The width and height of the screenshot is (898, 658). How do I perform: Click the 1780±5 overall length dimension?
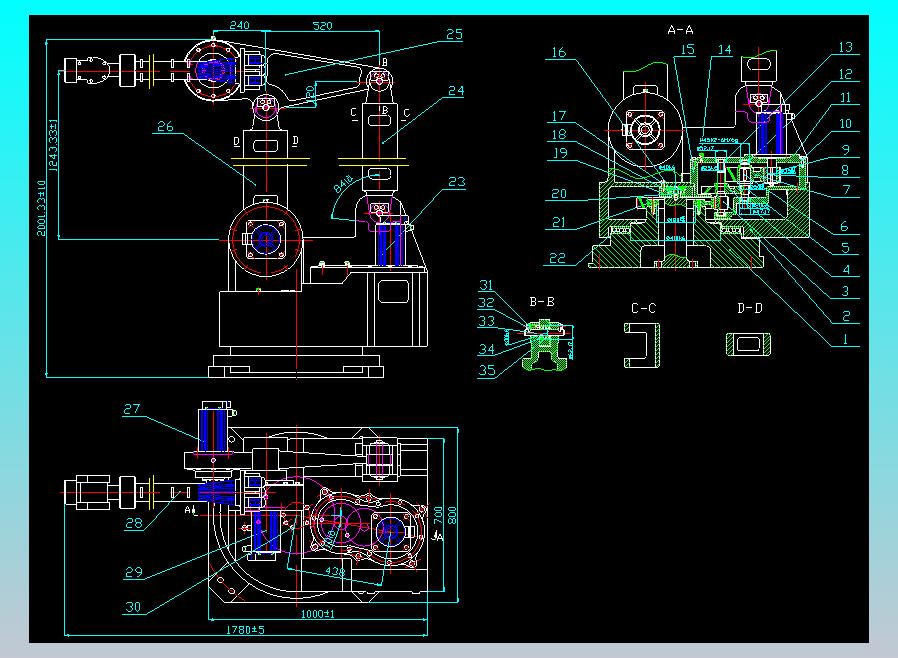point(245,630)
